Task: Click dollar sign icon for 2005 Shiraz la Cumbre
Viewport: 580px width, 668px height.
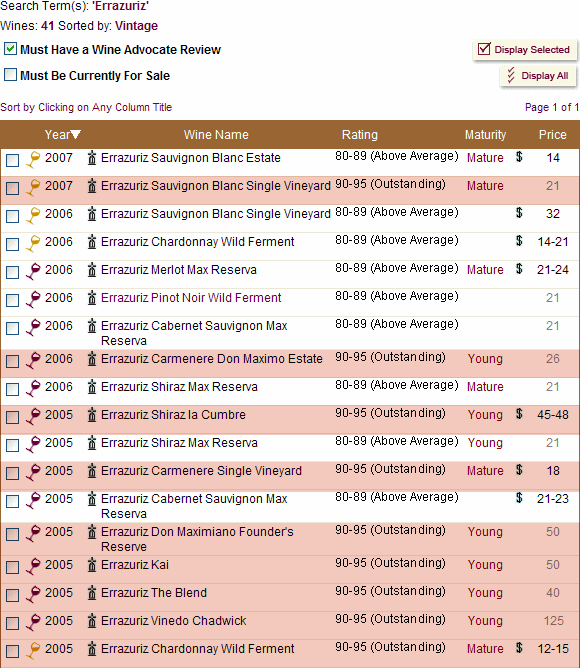Action: 519,414
